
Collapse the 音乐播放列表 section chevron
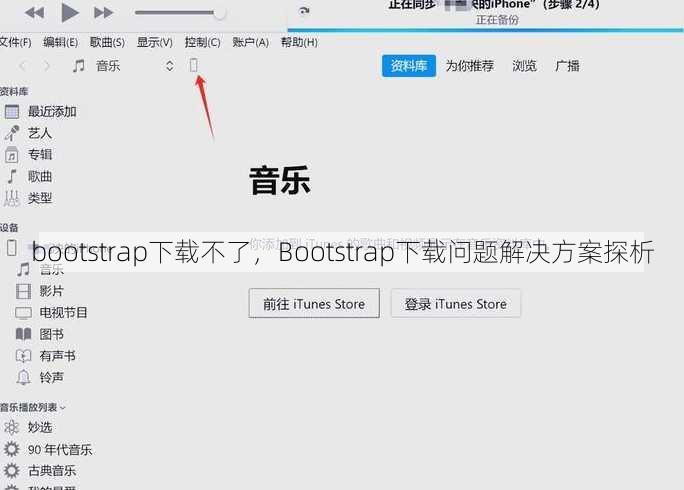[62, 408]
